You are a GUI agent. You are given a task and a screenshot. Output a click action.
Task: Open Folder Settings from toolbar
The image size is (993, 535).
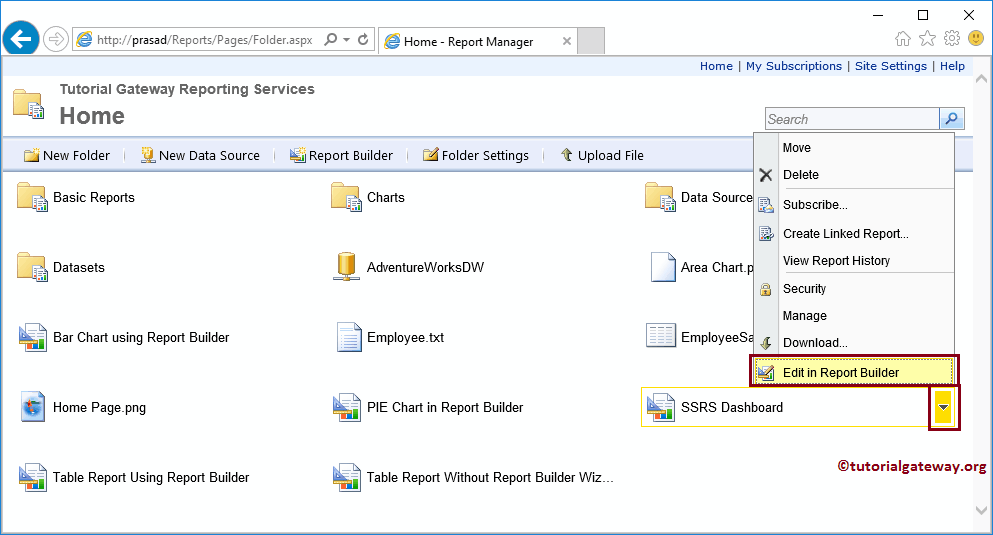click(x=476, y=155)
